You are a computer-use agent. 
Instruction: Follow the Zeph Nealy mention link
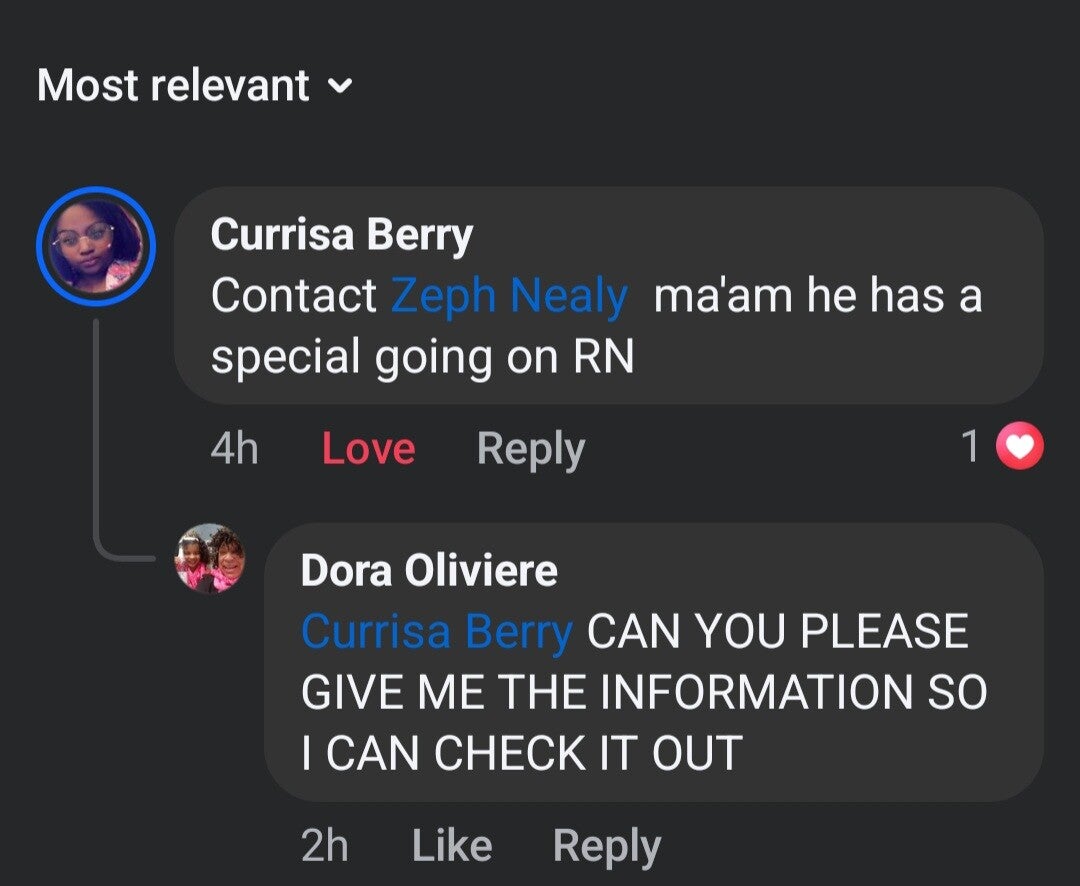tap(509, 296)
